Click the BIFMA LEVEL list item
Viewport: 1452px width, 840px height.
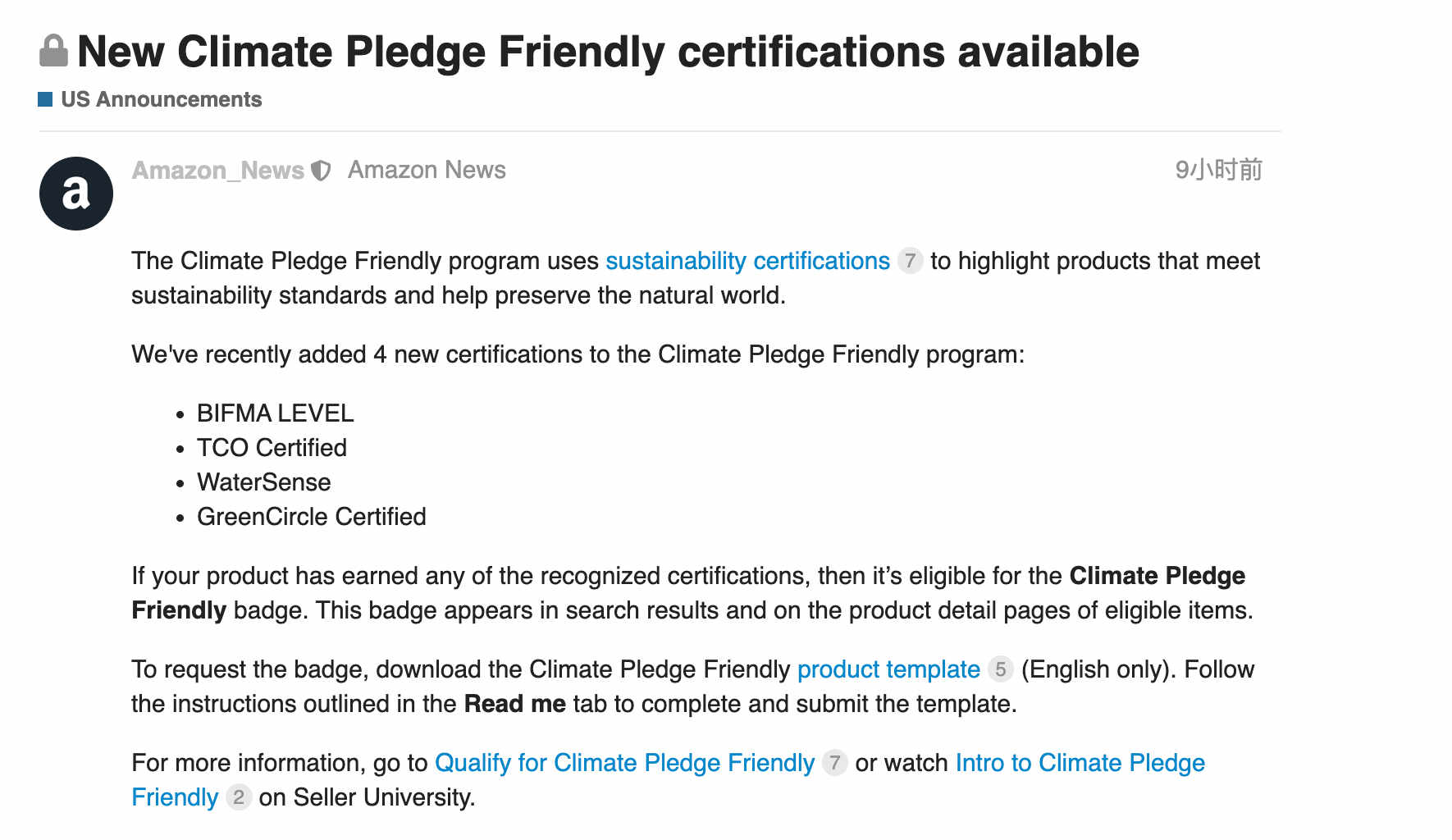coord(275,413)
